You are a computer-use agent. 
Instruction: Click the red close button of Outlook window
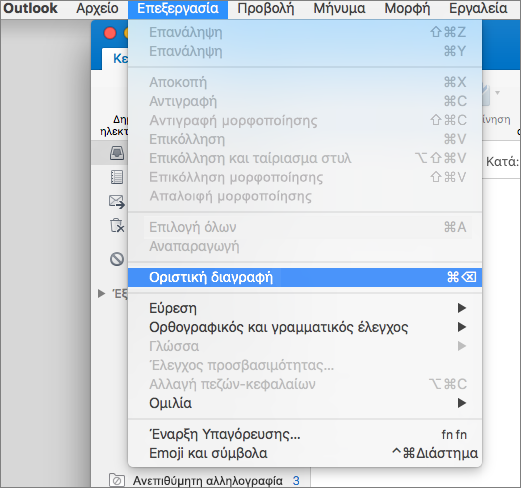pyautogui.click(x=110, y=33)
